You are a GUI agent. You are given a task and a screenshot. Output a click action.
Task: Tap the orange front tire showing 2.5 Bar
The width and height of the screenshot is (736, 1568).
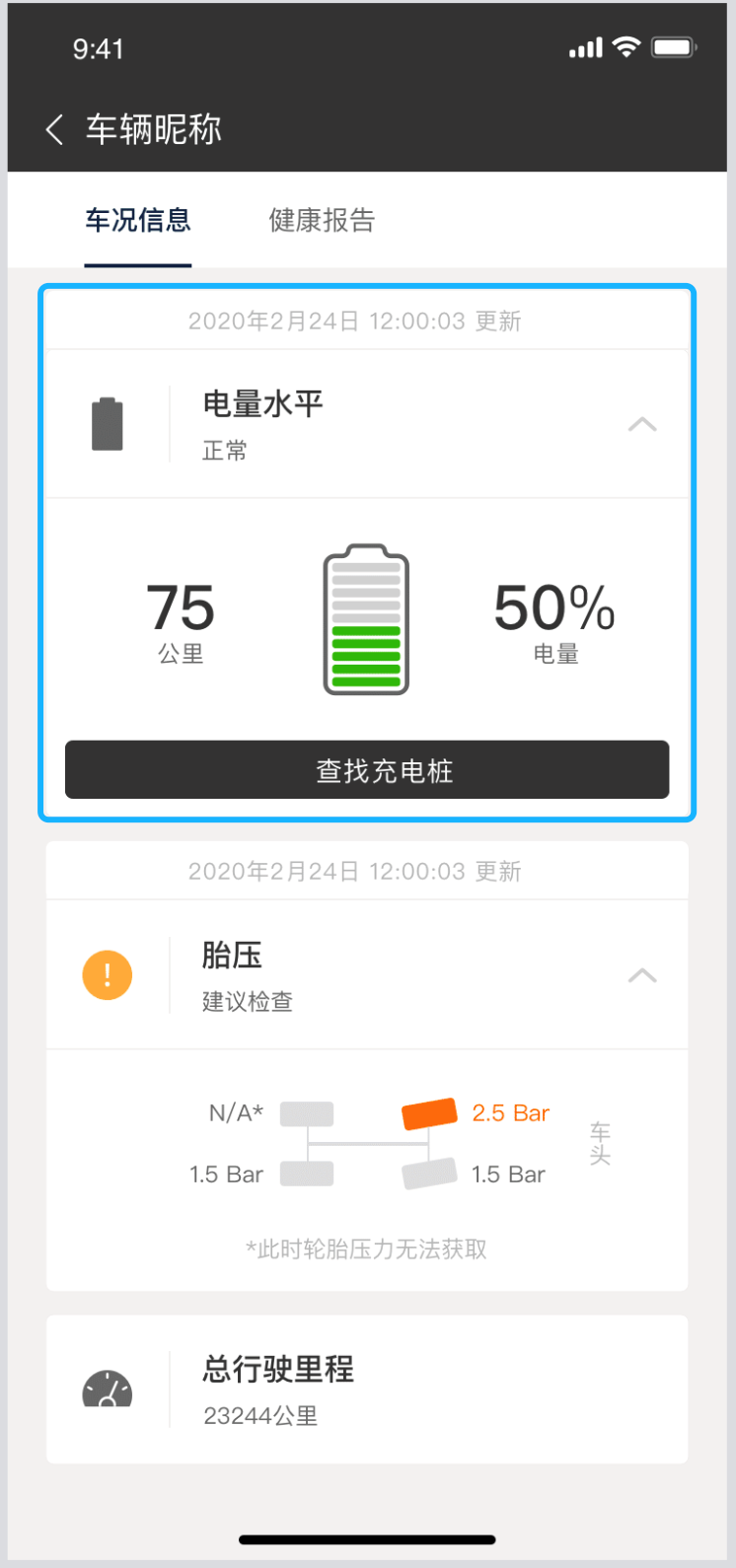[429, 1113]
